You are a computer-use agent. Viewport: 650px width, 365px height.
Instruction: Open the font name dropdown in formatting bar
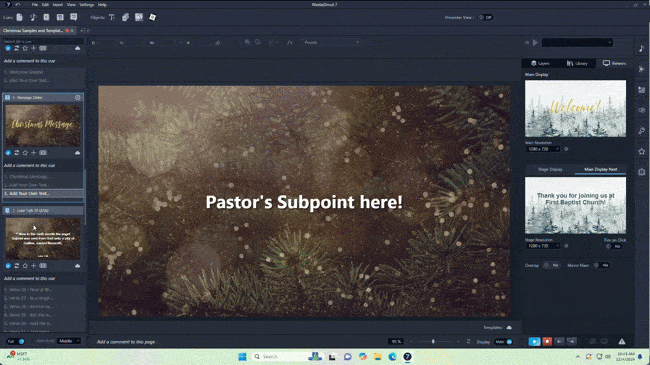[331, 42]
